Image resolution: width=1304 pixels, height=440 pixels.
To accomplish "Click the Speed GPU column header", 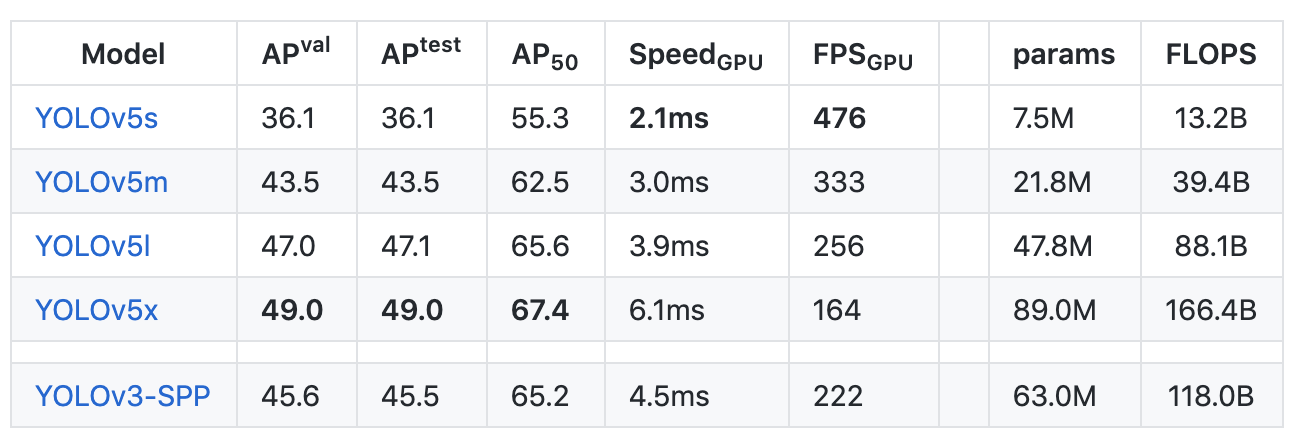I will click(x=696, y=57).
